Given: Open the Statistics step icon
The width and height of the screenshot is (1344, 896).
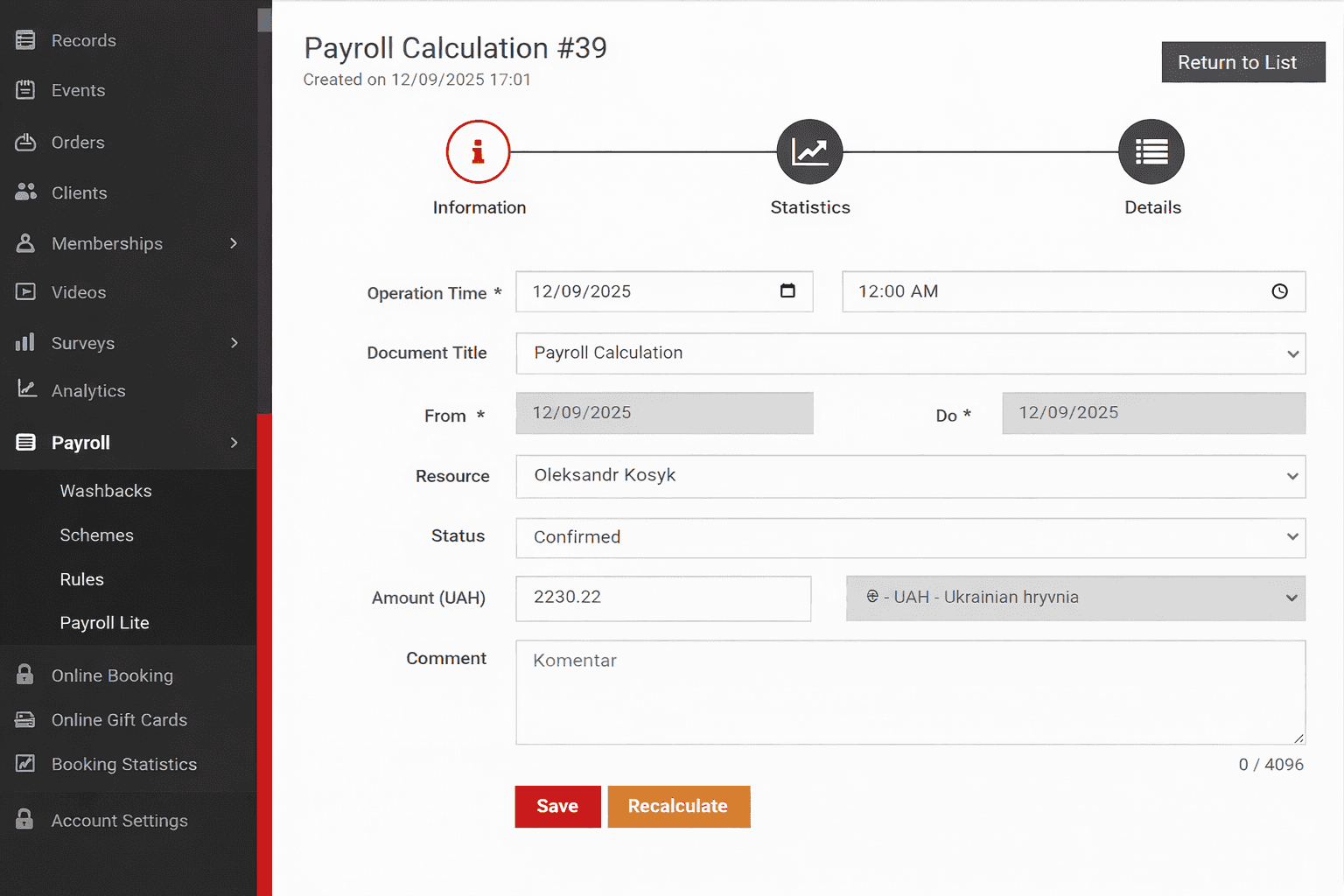Looking at the screenshot, I should [x=809, y=151].
